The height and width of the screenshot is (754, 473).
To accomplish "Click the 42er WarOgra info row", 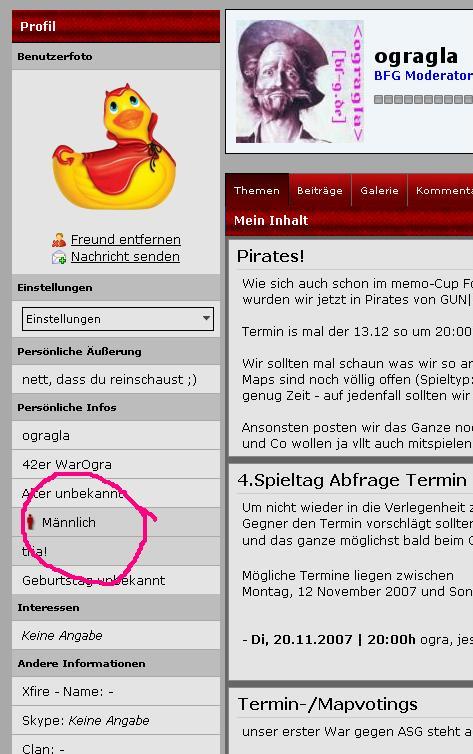I will tap(116, 465).
